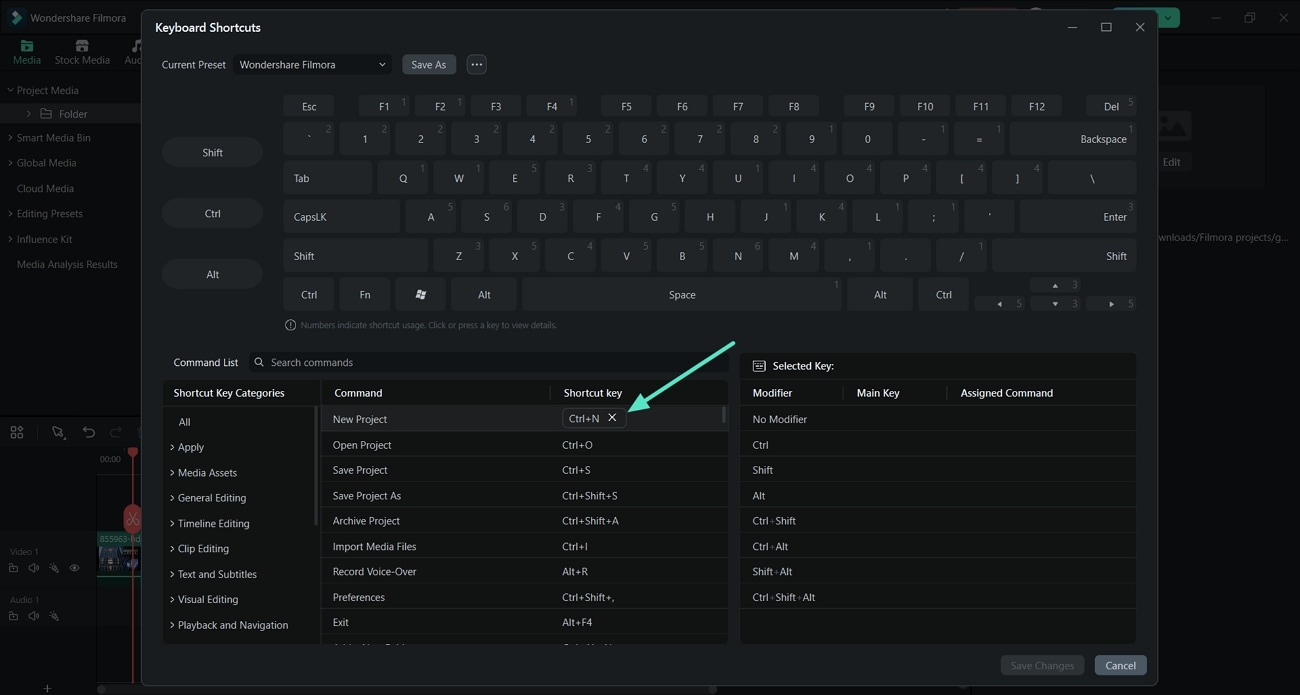Image resolution: width=1300 pixels, height=695 pixels.
Task: Click the lock icon on Audio 1 track
Action: [x=14, y=616]
